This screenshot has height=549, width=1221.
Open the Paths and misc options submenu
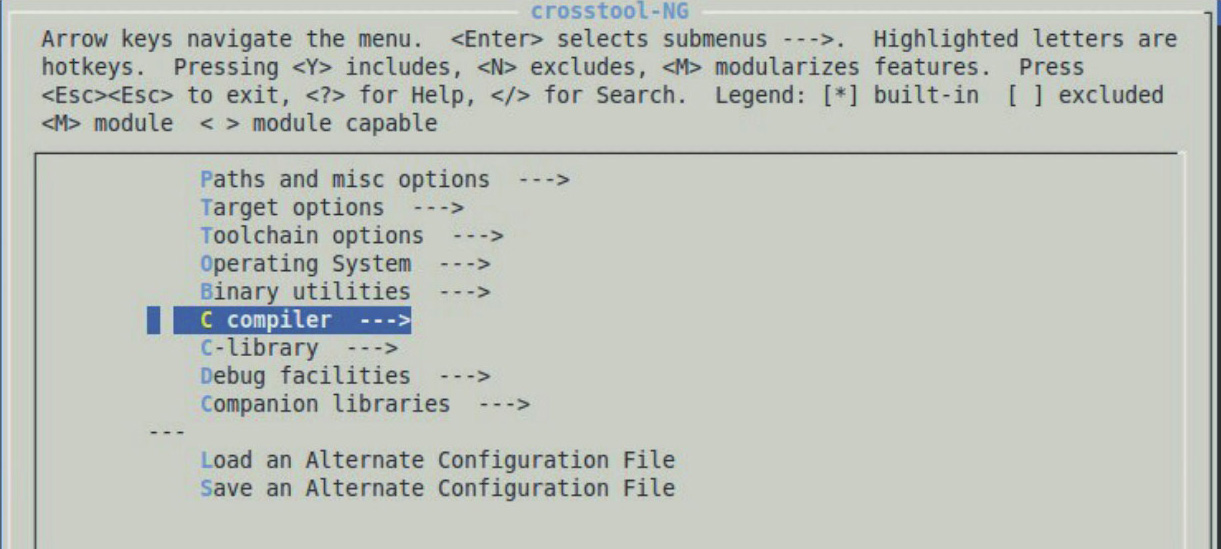coord(345,180)
